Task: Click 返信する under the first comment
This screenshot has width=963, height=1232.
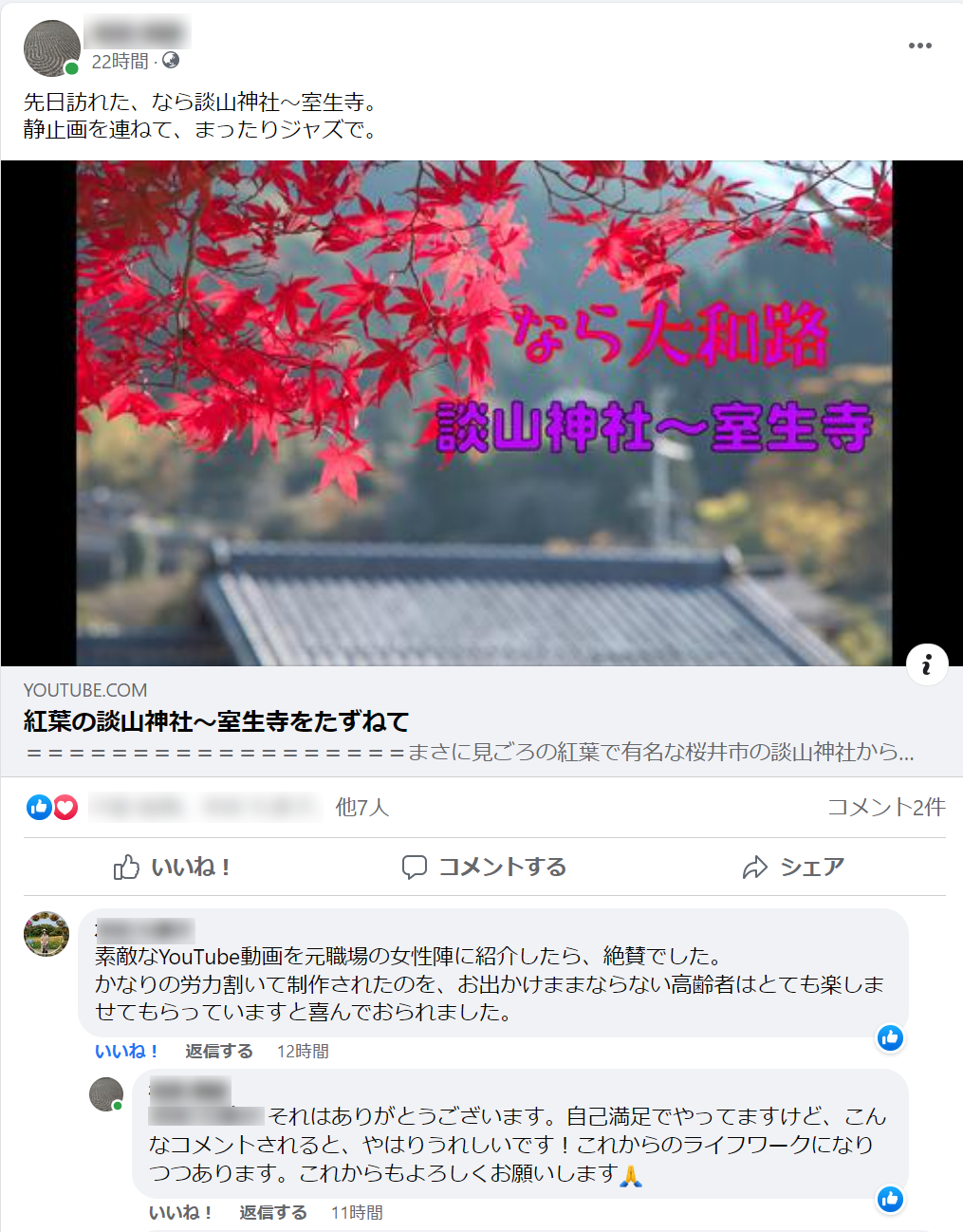Action: [x=219, y=1051]
